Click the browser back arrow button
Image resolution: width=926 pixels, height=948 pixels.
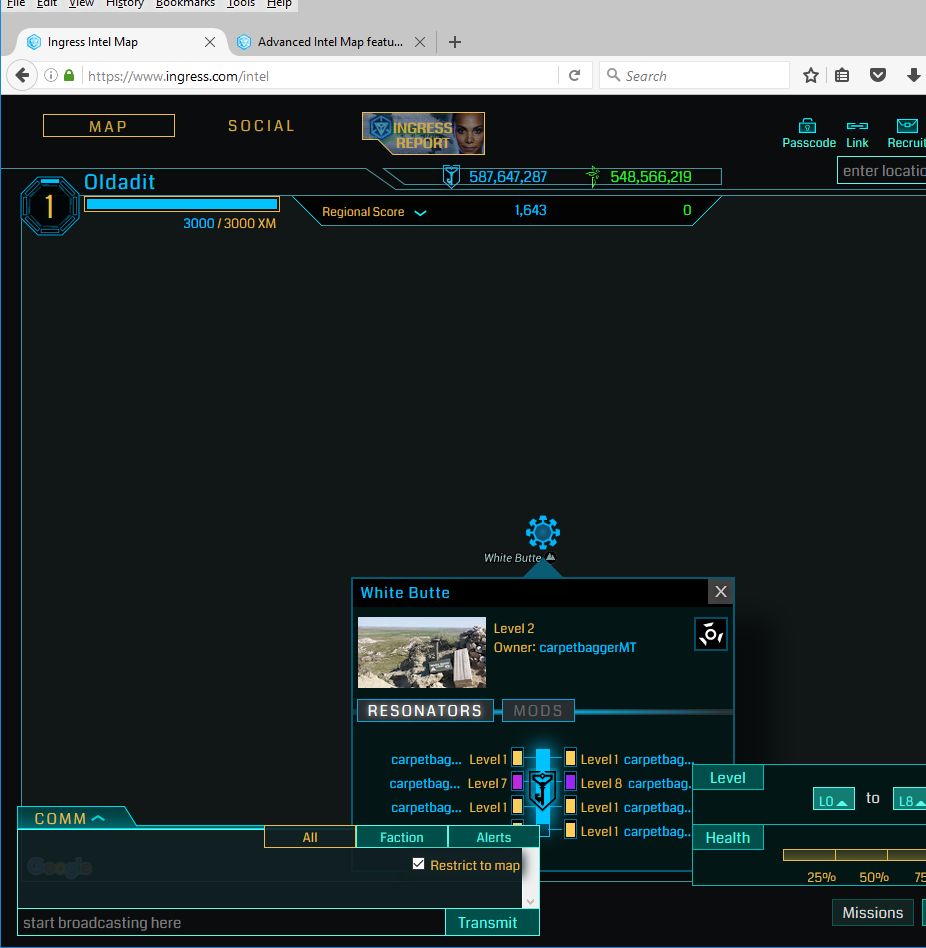(22, 76)
